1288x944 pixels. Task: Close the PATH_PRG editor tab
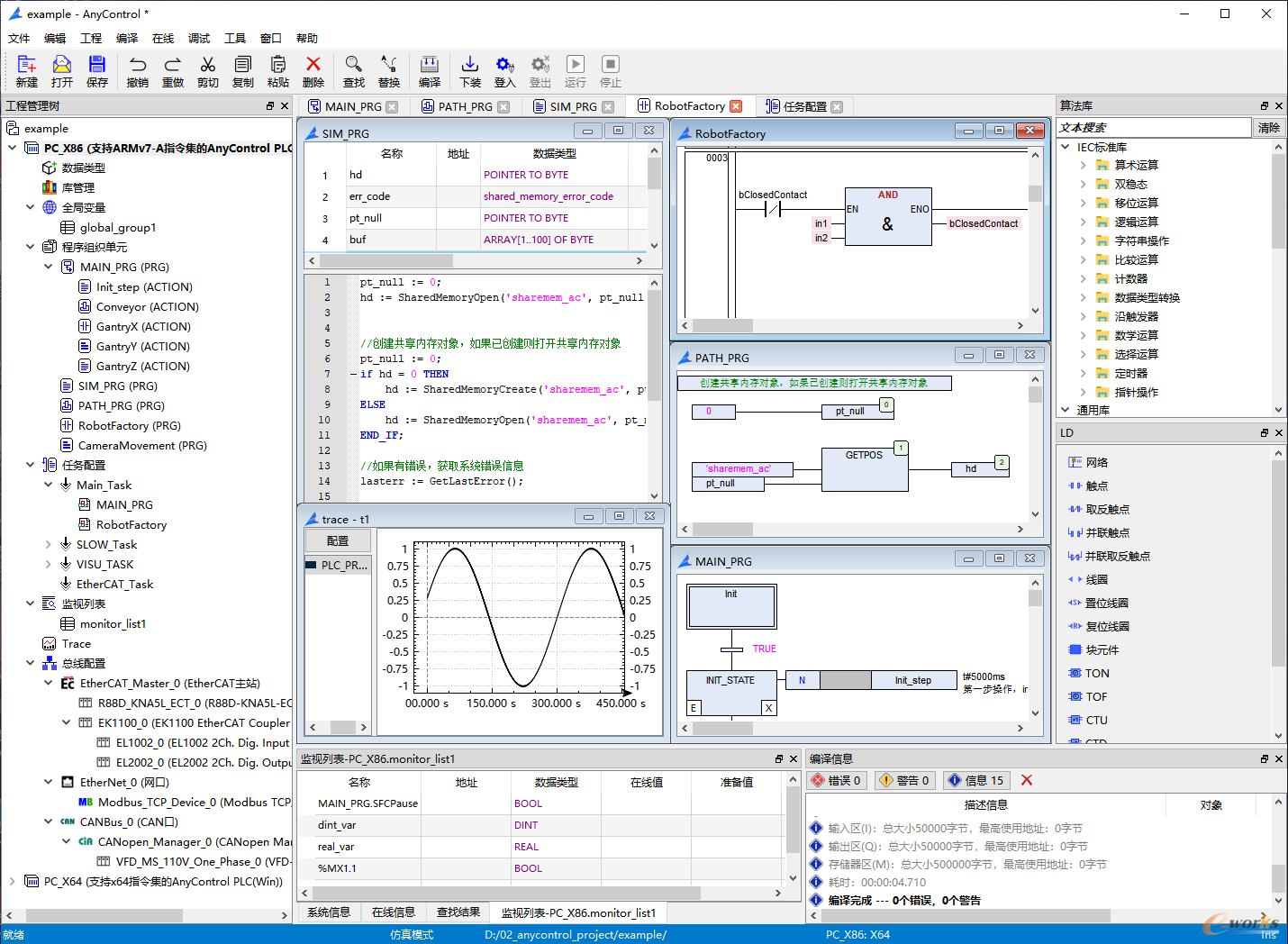[x=503, y=107]
